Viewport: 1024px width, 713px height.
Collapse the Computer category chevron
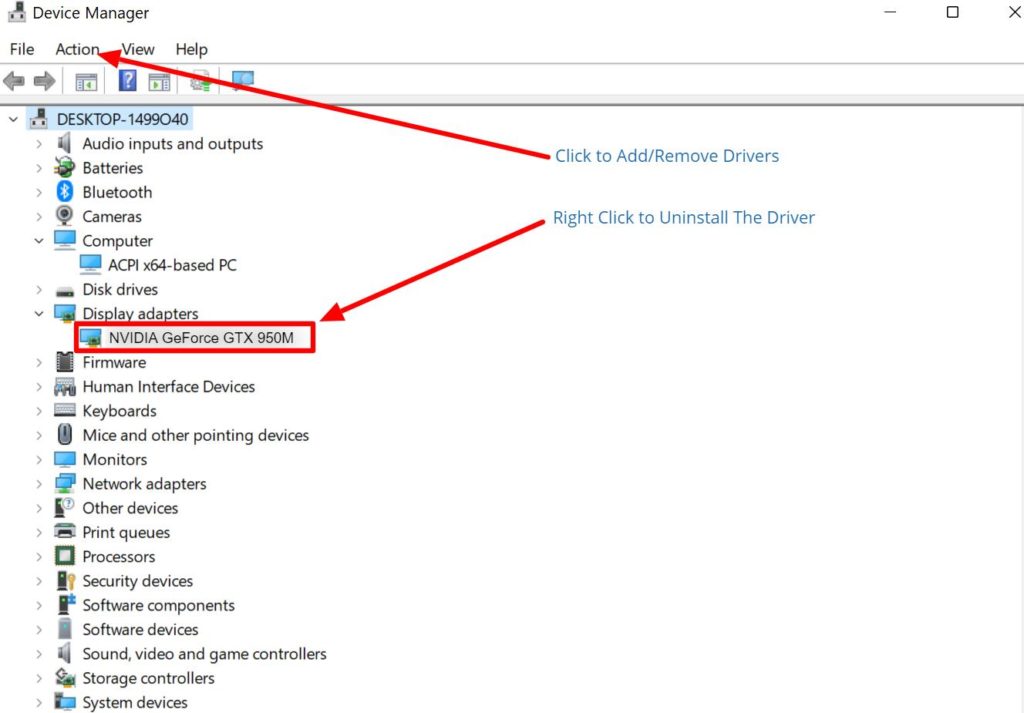pyautogui.click(x=39, y=241)
